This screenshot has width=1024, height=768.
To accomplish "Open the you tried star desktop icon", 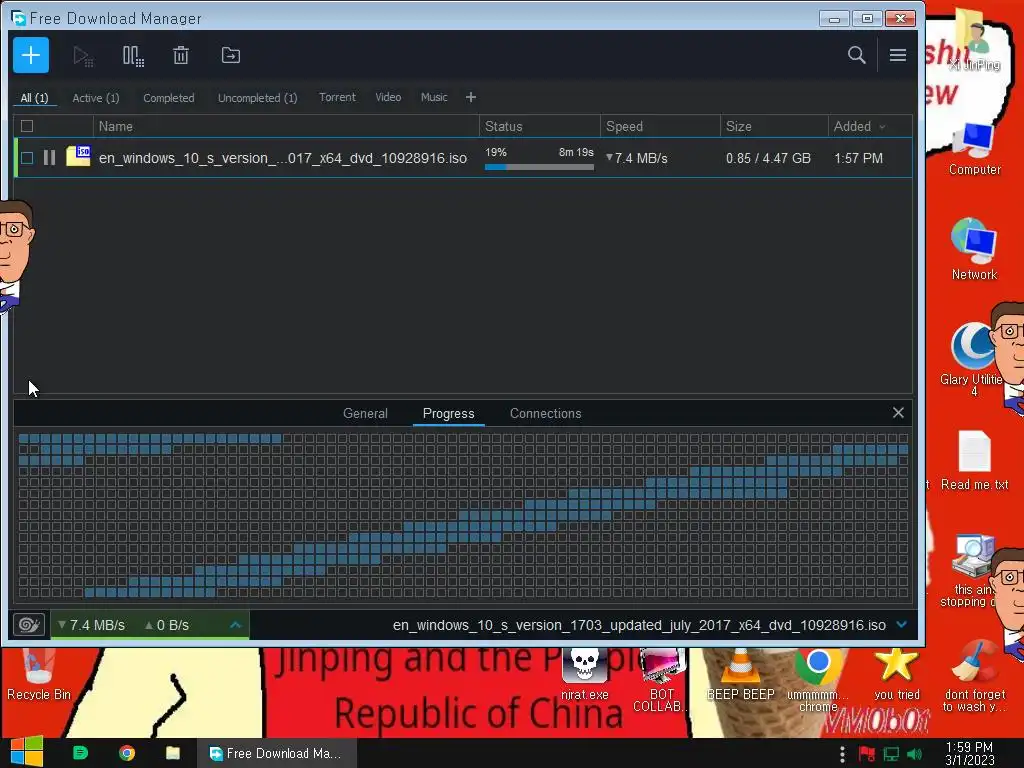I will pyautogui.click(x=897, y=674).
